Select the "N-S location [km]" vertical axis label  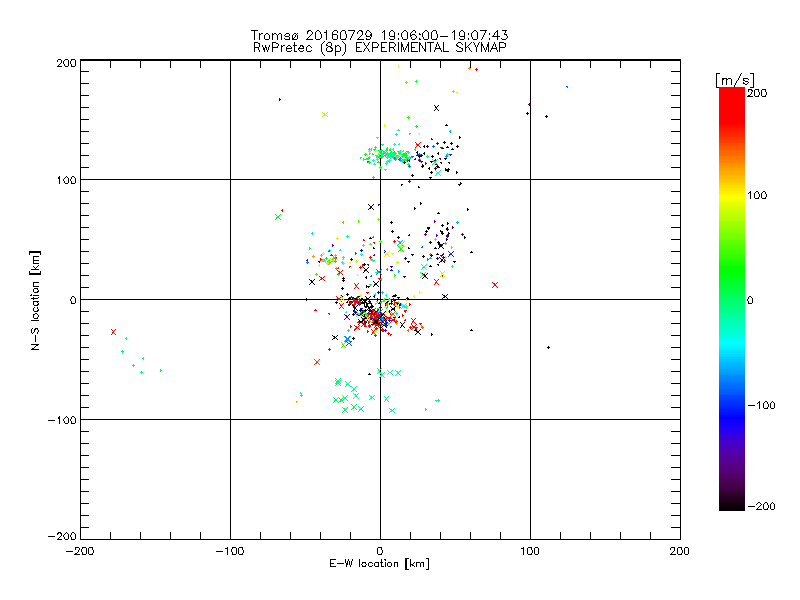click(x=35, y=301)
